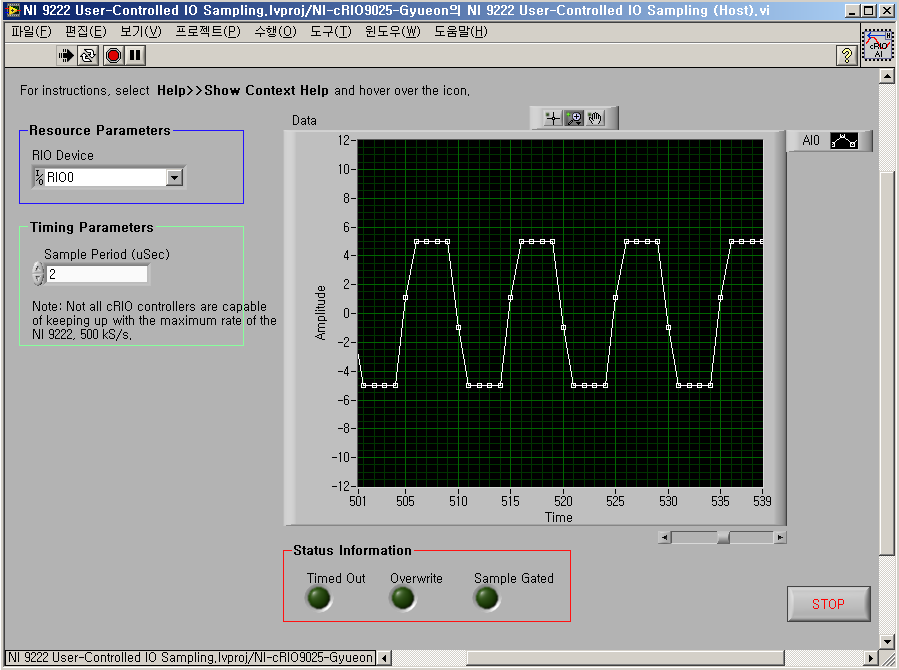Click the window horizontal scrollbar left arrow

coord(384,658)
